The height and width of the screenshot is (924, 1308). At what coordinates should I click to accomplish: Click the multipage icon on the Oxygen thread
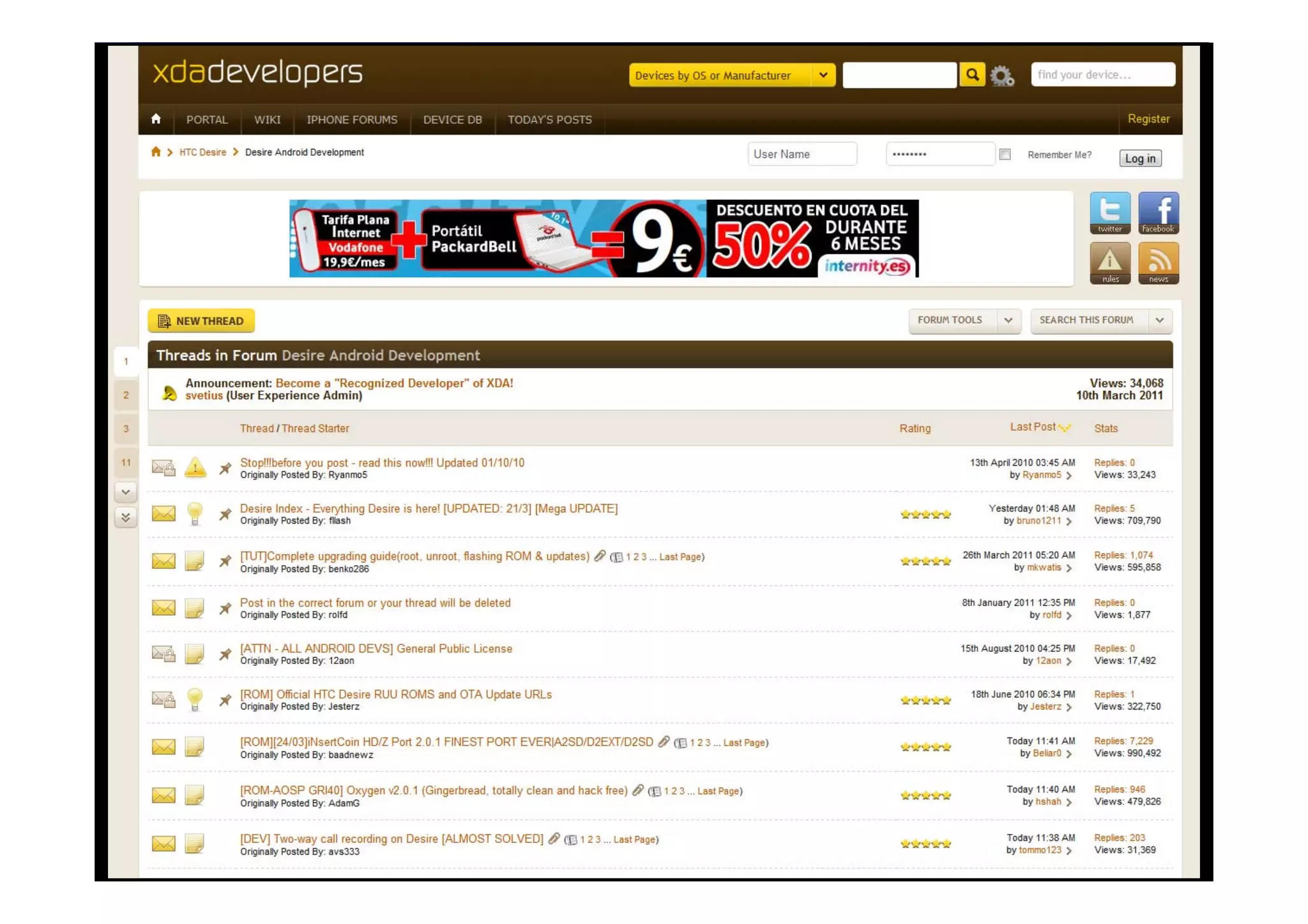tap(655, 791)
